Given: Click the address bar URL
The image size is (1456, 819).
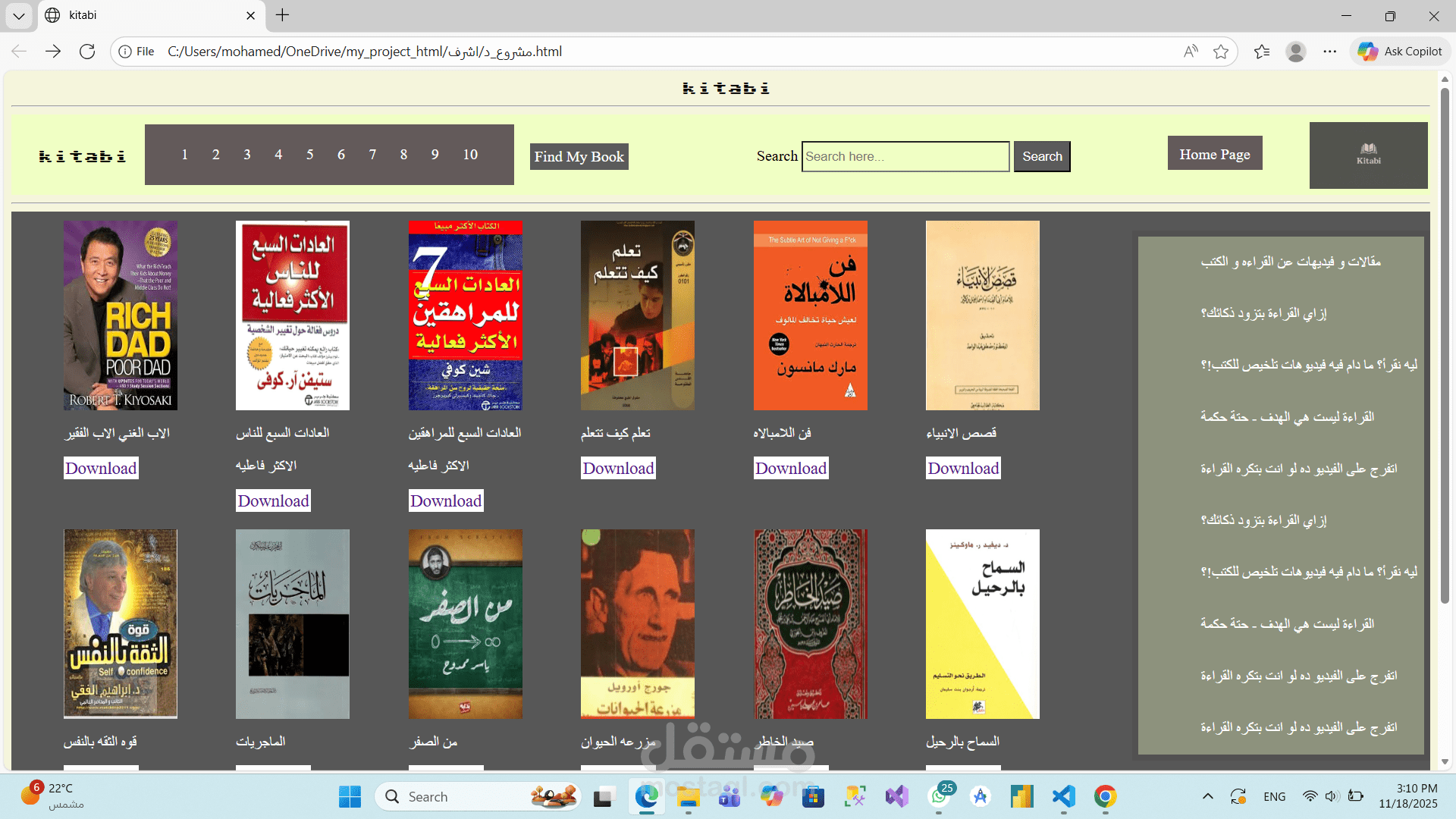Looking at the screenshot, I should [x=365, y=52].
